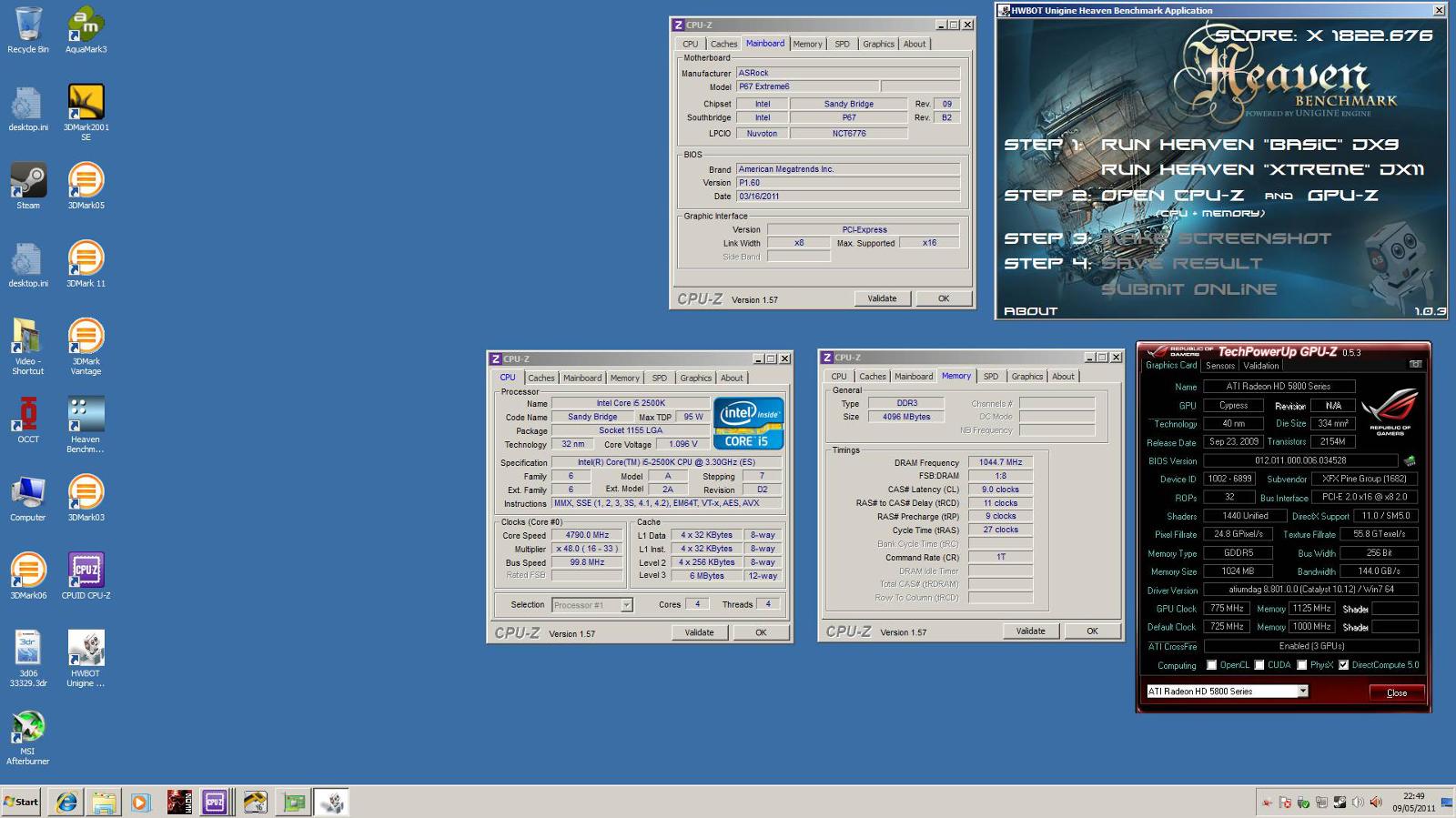Select the Mainboard tab in the Memory window
The image size is (1456, 818).
914,377
